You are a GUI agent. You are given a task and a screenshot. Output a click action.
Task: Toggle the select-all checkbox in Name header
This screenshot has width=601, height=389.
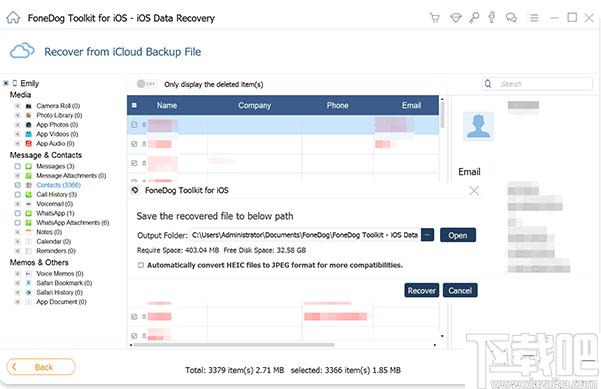click(134, 105)
